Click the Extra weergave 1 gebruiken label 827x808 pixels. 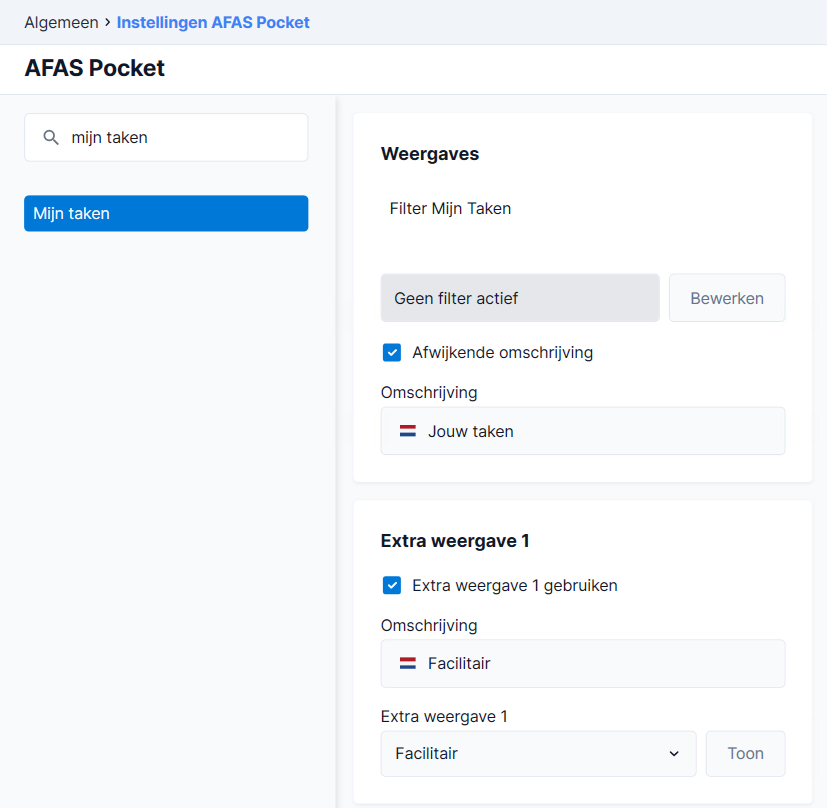click(514, 585)
